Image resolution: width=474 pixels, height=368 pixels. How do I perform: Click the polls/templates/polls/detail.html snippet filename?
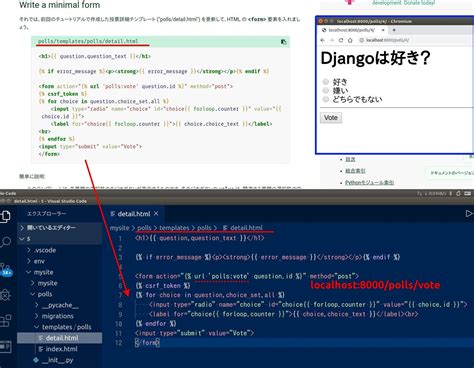point(88,41)
